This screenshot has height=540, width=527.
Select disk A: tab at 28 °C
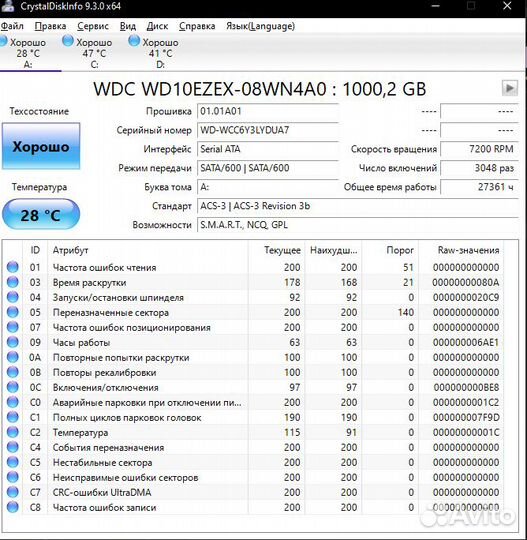(28, 53)
